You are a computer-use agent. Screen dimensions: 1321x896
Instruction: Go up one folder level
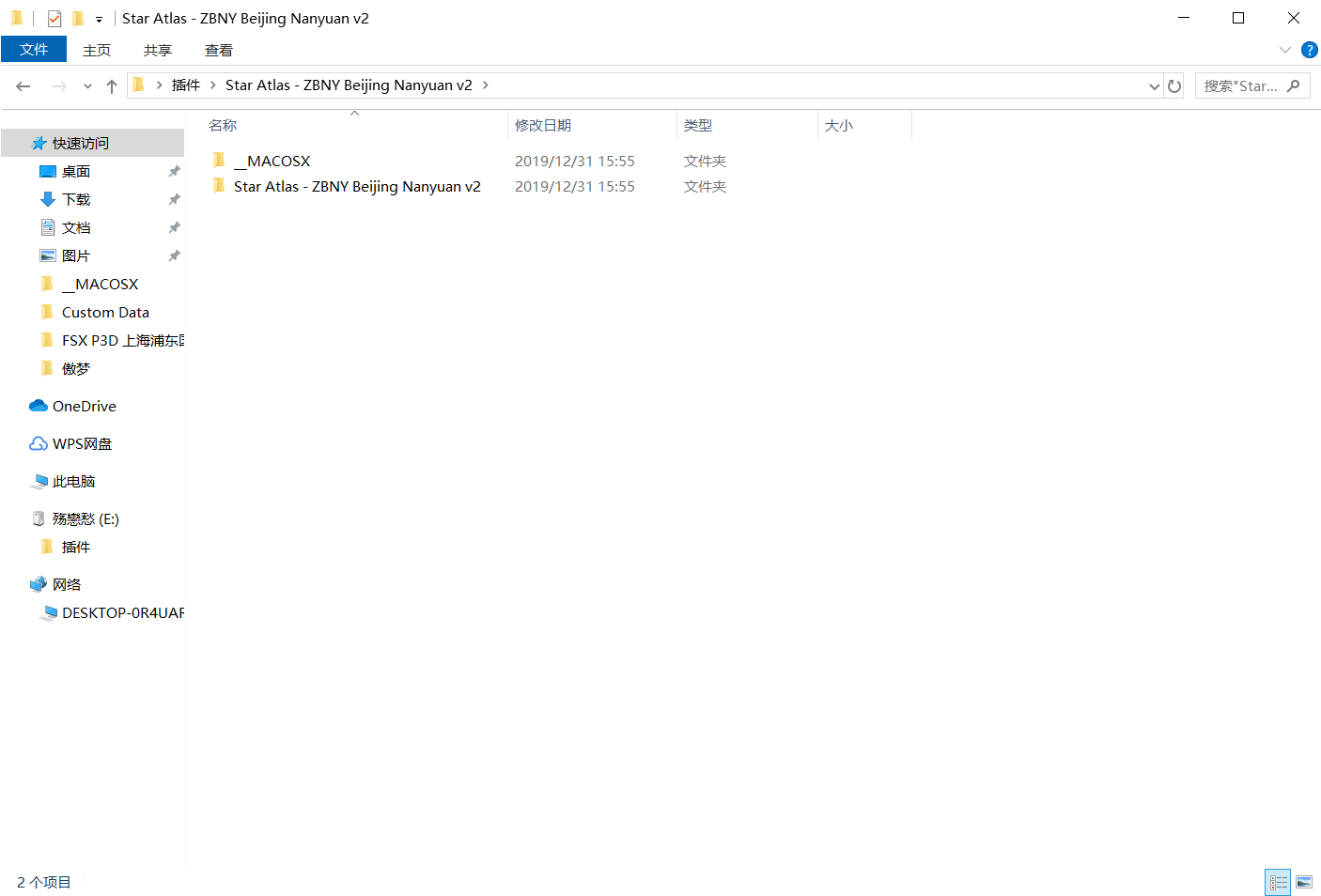coord(112,85)
